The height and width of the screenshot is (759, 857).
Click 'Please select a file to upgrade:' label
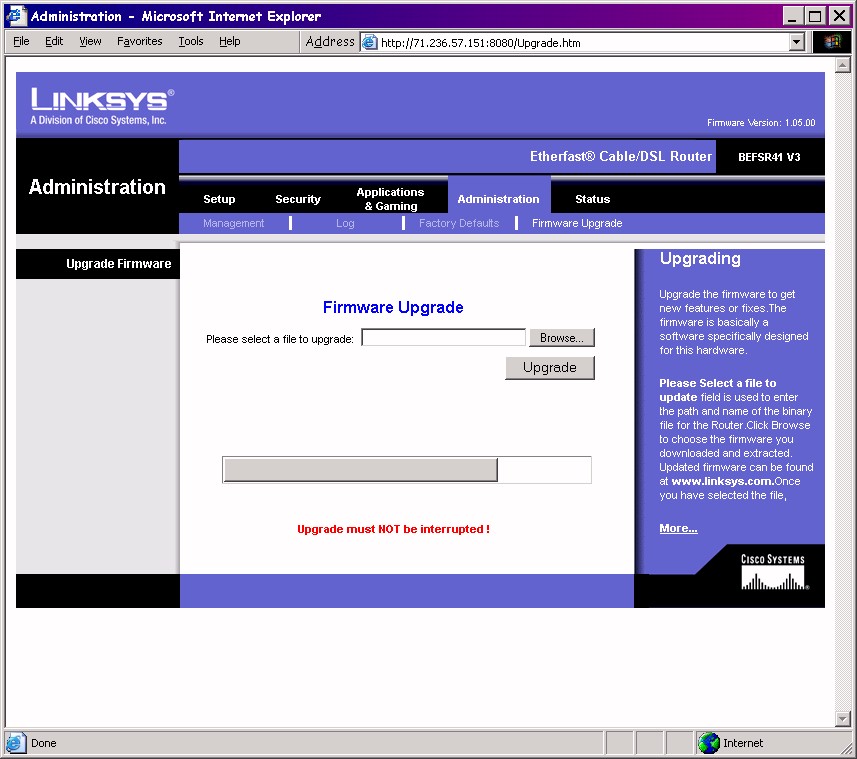click(x=280, y=339)
